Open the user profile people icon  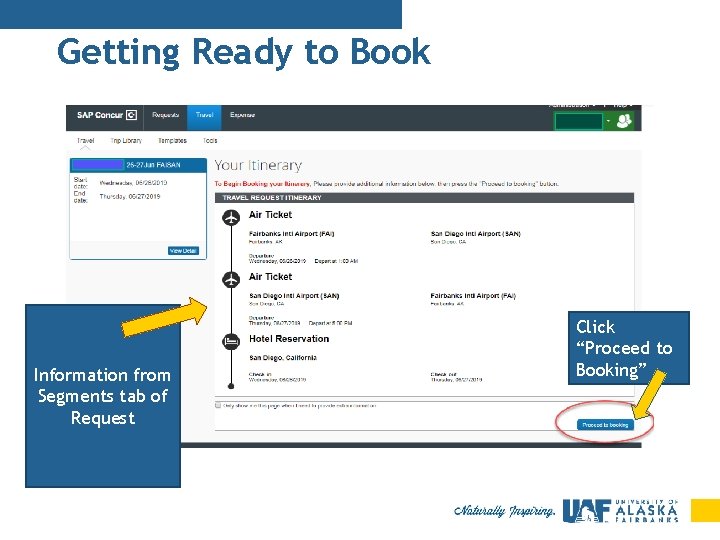point(624,121)
